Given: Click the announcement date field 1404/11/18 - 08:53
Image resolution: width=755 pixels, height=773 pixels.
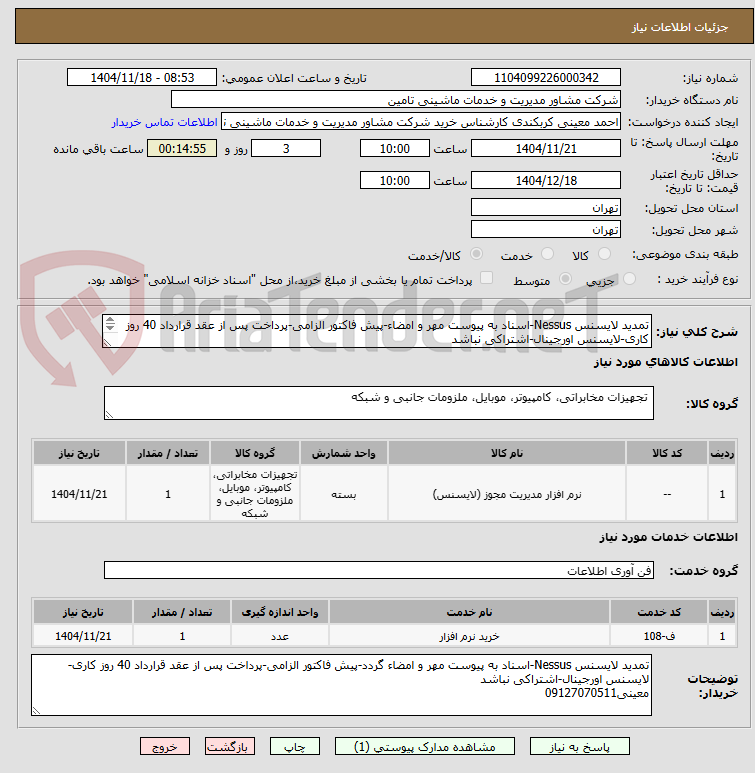Looking at the screenshot, I should click(142, 77).
